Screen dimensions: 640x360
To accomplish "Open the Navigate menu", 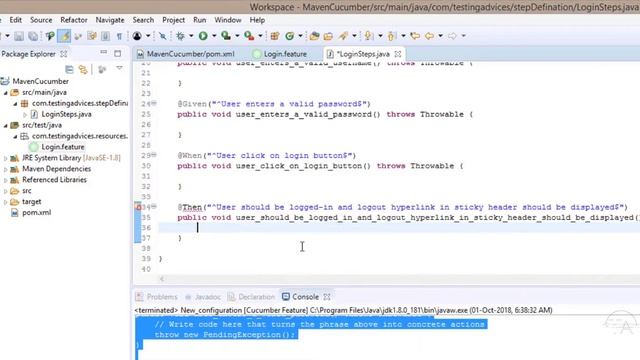I will pos(110,20).
